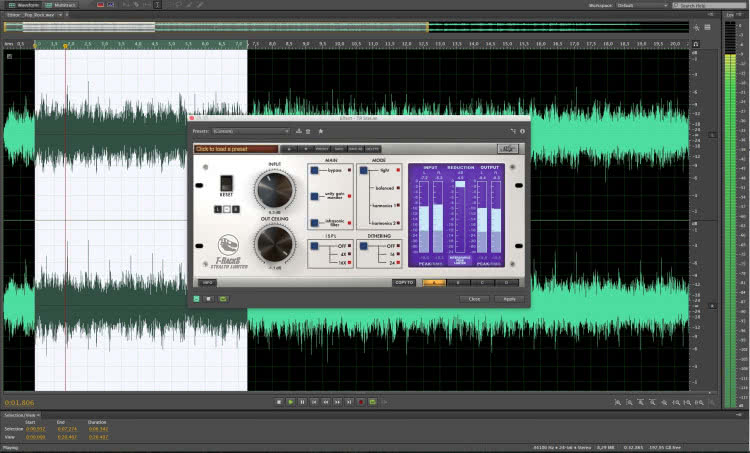Stop playback in transport bar
This screenshot has width=750, height=453.
279,402
